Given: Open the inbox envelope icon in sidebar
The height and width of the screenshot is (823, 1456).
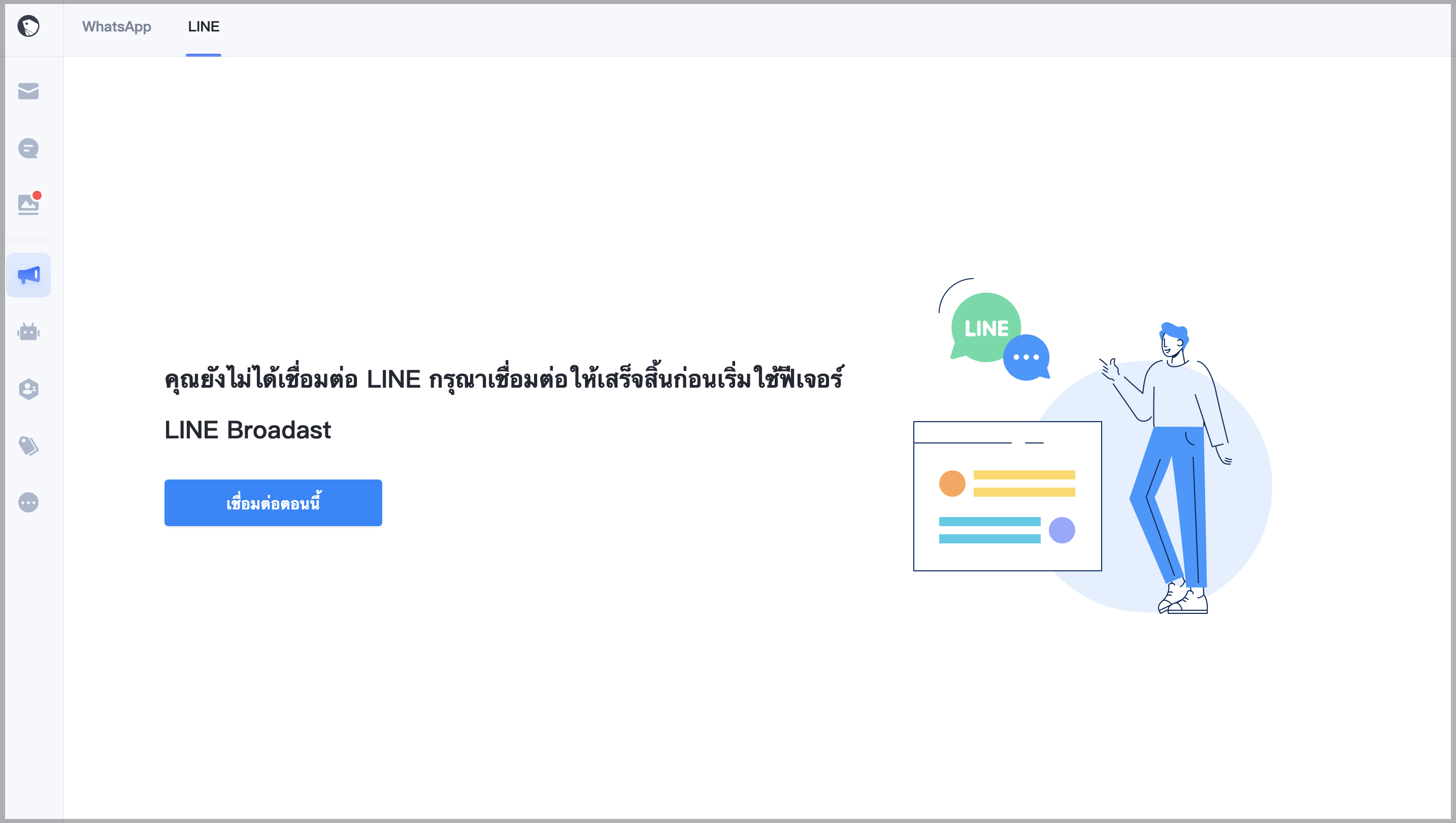Looking at the screenshot, I should pyautogui.click(x=28, y=91).
